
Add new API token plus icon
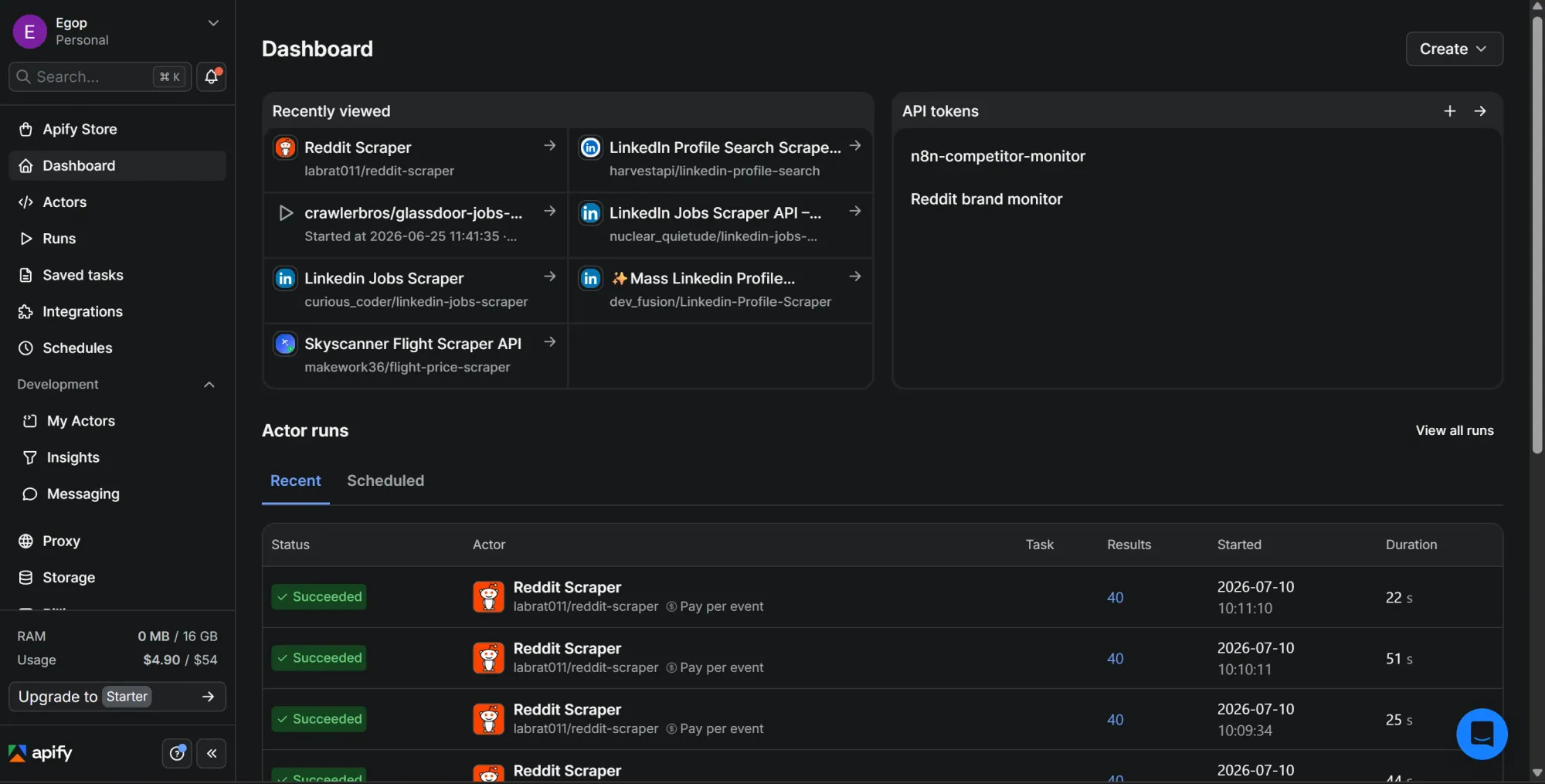pyautogui.click(x=1450, y=111)
